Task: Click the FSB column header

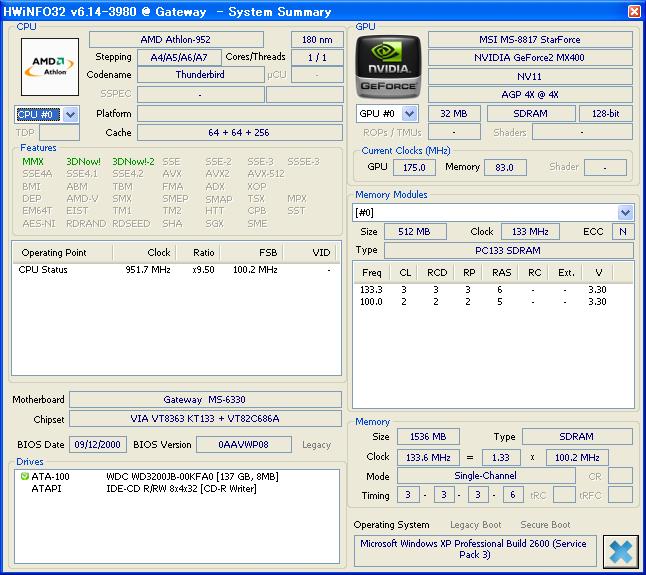Action: [251, 252]
